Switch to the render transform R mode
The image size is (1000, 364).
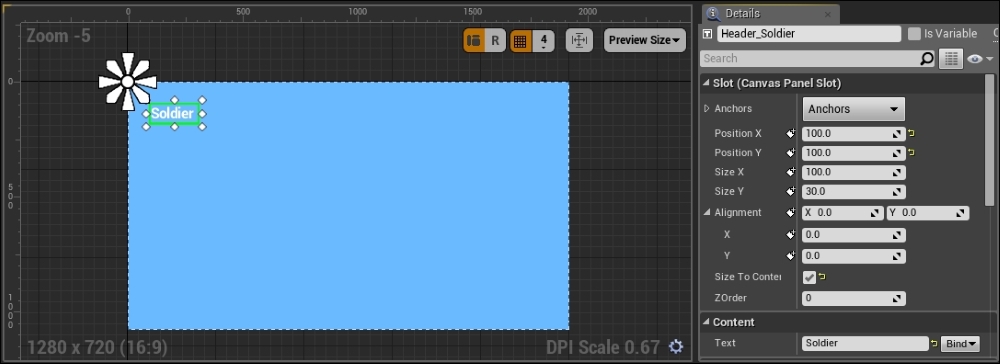(495, 41)
